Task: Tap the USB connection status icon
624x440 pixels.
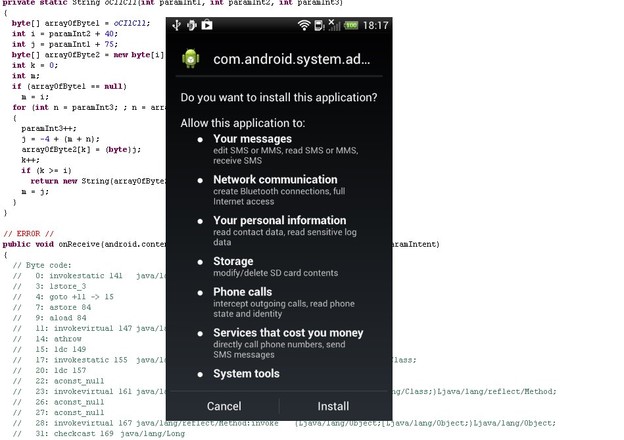Action: [x=177, y=25]
